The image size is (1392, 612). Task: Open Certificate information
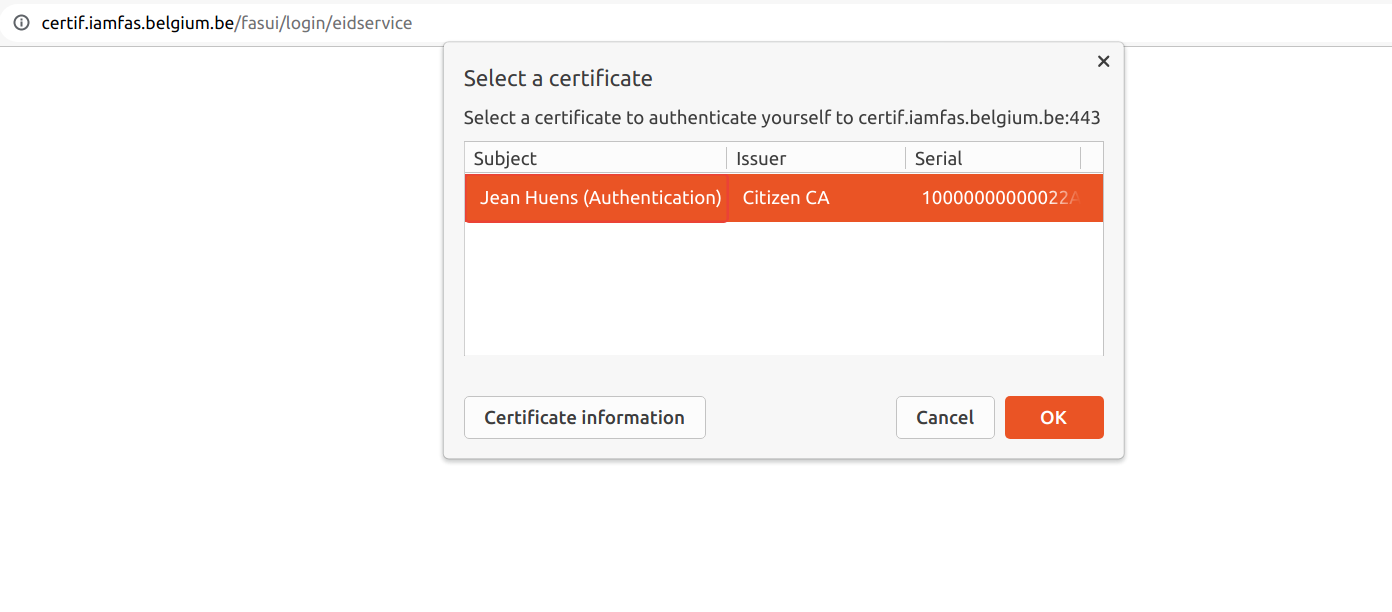pyautogui.click(x=585, y=417)
